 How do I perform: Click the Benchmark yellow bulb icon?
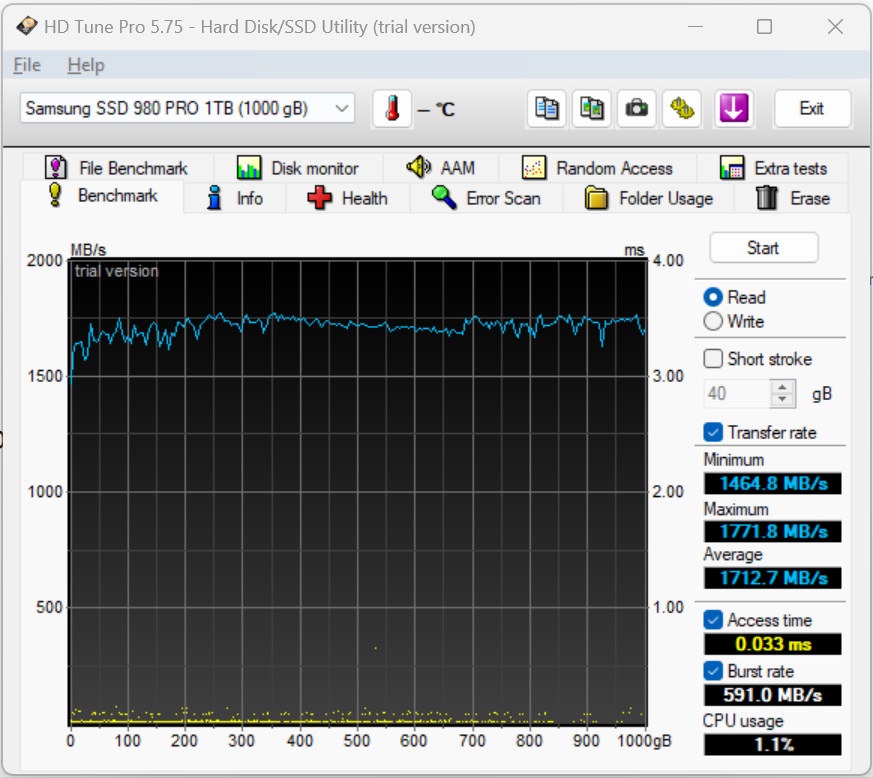55,195
